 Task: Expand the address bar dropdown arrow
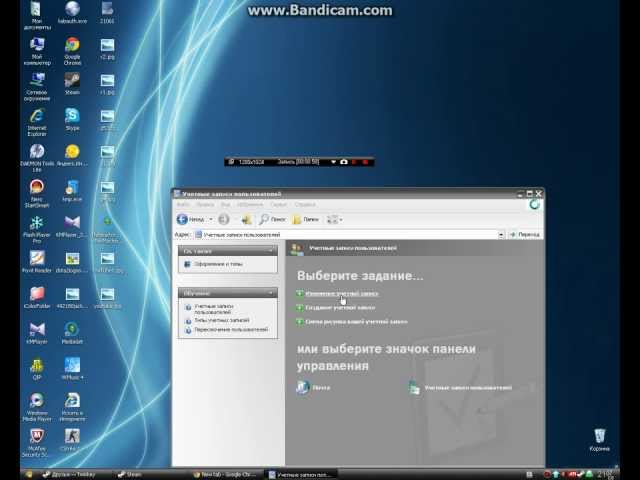coord(501,235)
